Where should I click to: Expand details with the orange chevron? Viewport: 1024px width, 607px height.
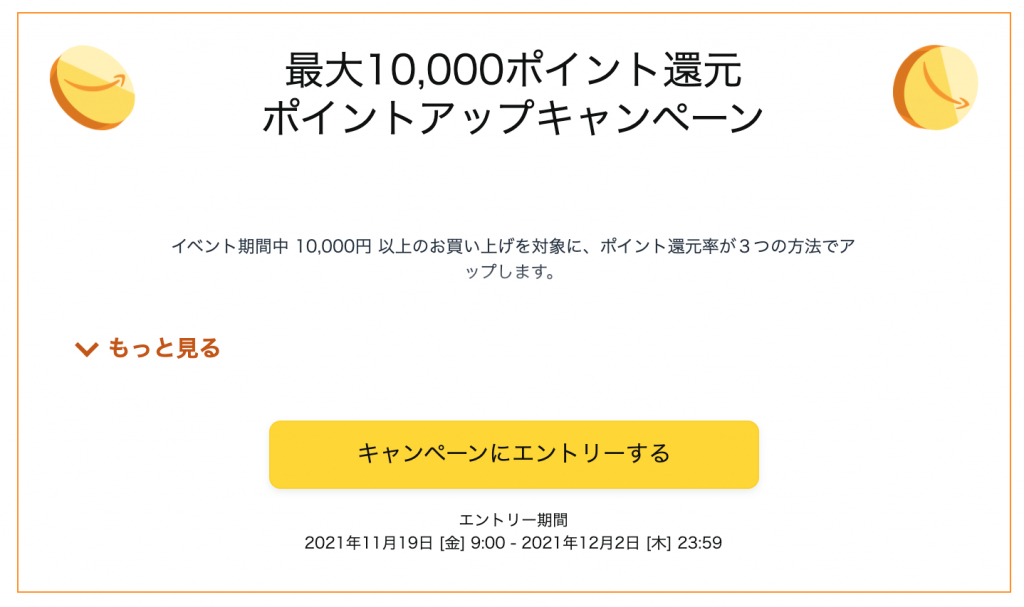(x=87, y=349)
